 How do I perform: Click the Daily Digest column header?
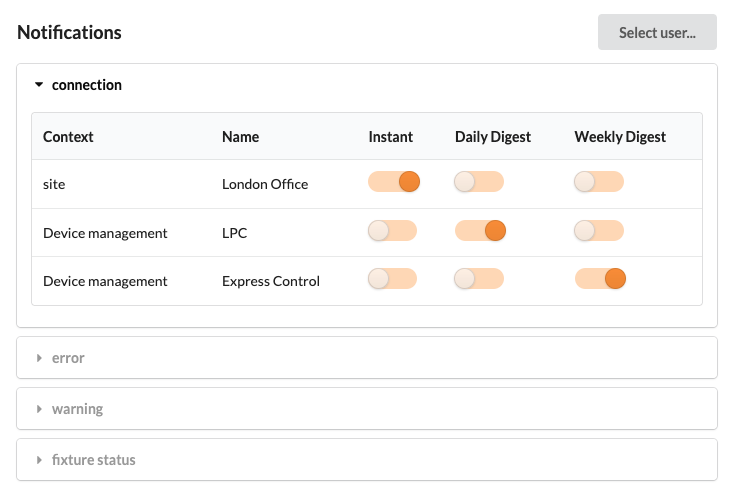point(493,137)
